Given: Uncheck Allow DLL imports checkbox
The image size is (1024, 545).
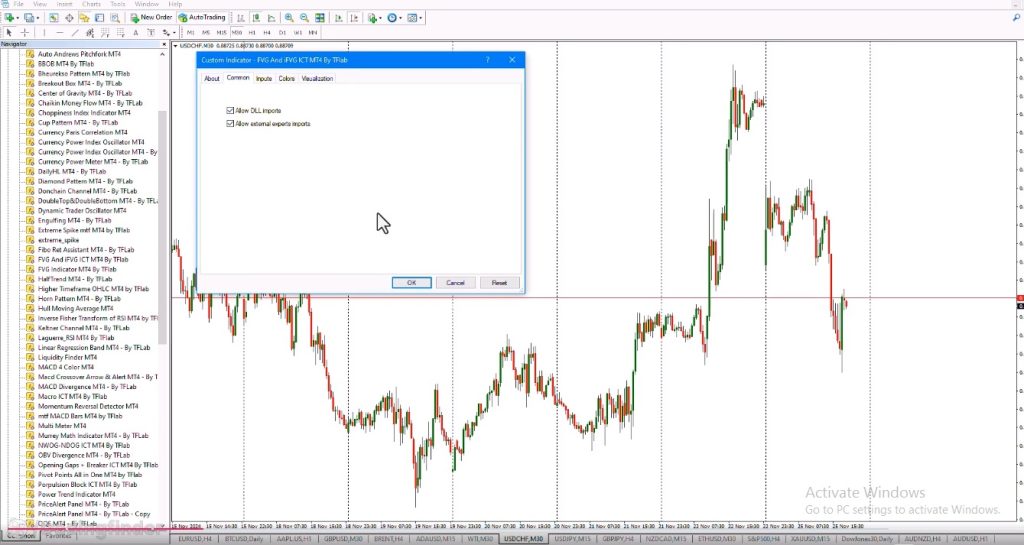Looking at the screenshot, I should [230, 111].
